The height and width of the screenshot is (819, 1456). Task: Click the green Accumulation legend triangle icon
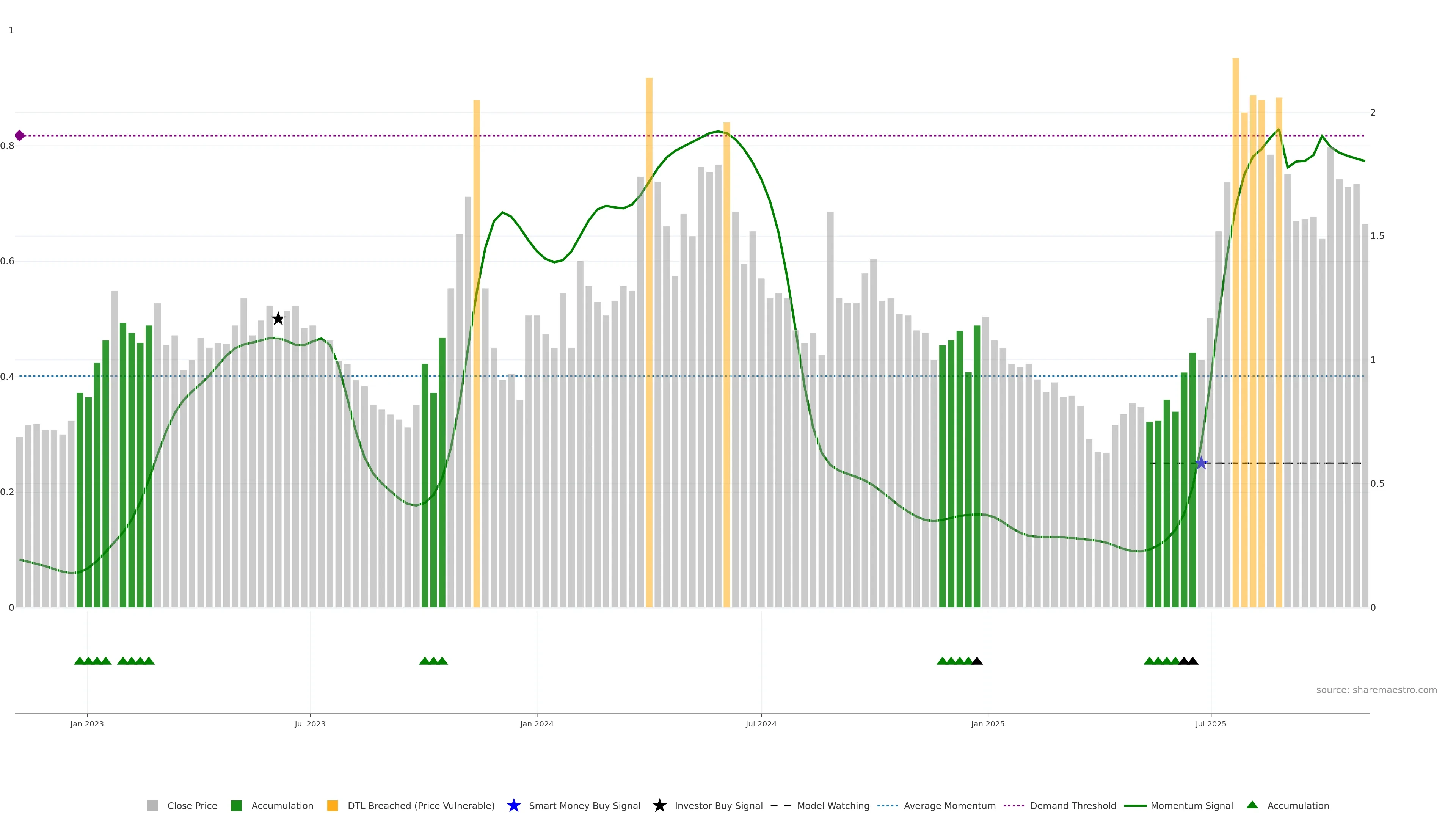pos(1252,805)
